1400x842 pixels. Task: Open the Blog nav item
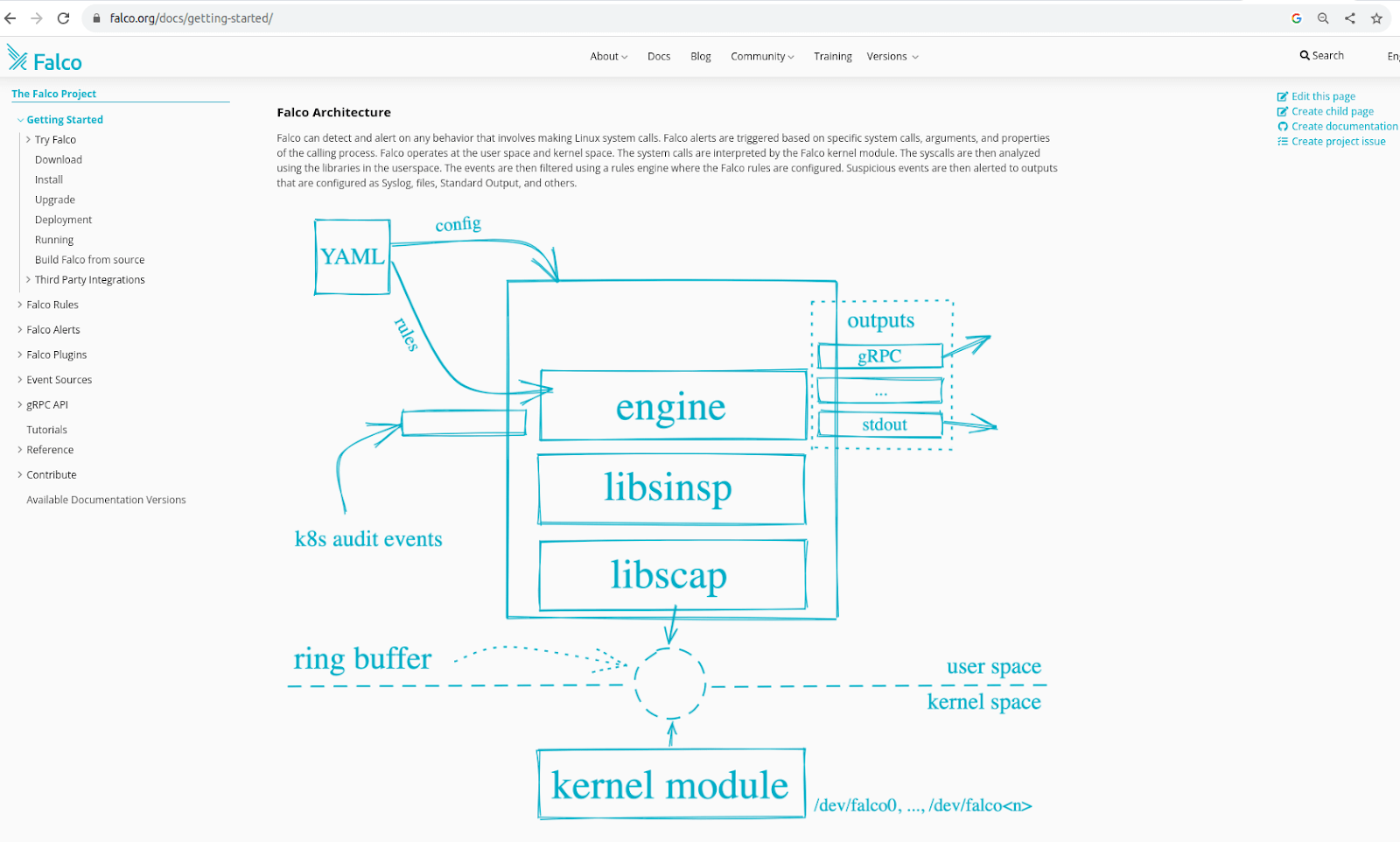point(701,57)
